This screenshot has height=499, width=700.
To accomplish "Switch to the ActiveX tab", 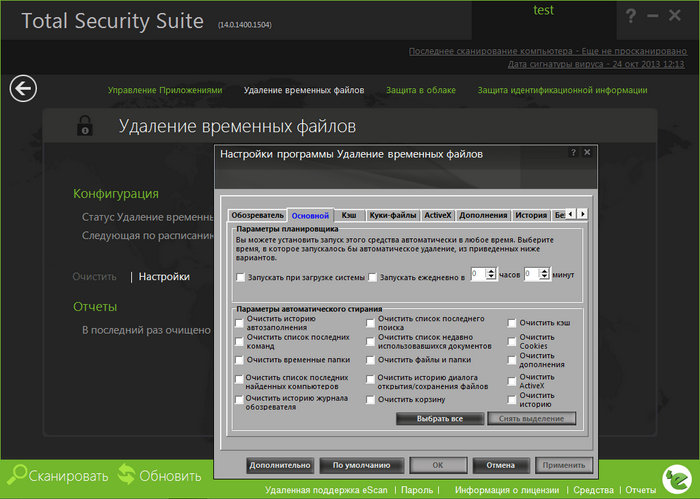I will [x=438, y=215].
